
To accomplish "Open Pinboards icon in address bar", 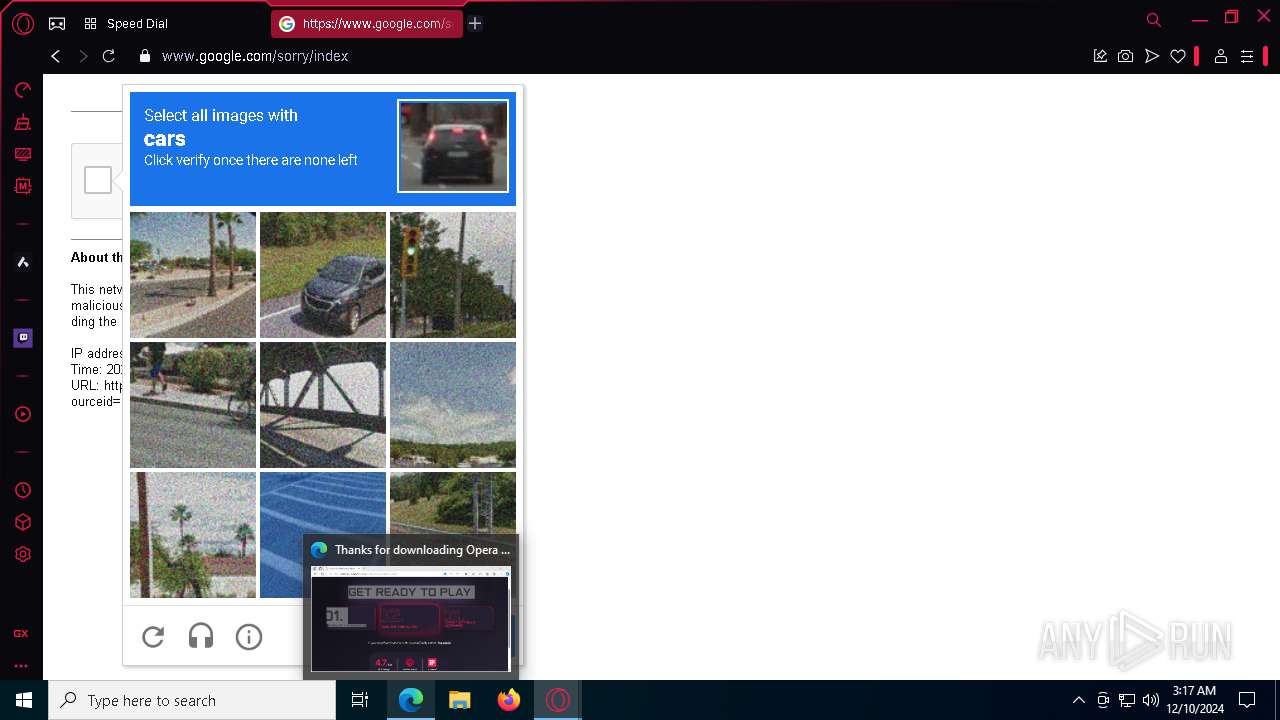I will click(1100, 56).
